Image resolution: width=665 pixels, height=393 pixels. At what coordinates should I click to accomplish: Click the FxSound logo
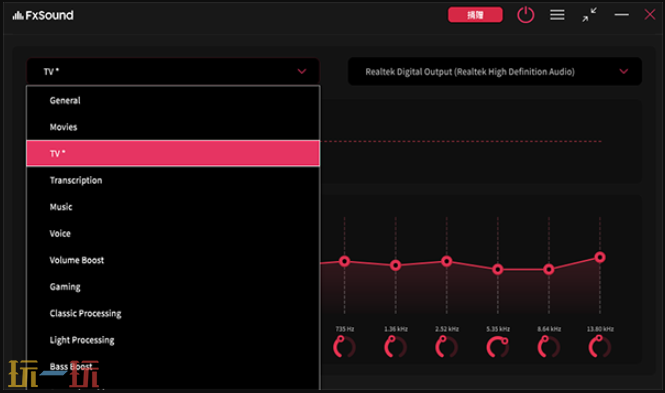click(43, 15)
